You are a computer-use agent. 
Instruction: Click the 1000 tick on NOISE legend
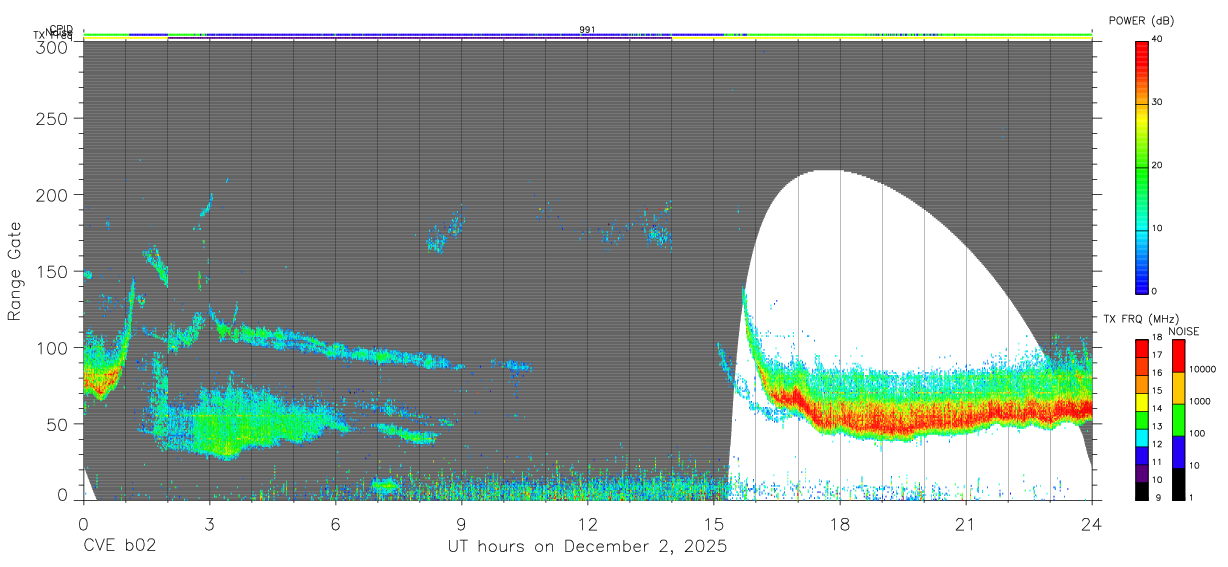[x=1199, y=401]
